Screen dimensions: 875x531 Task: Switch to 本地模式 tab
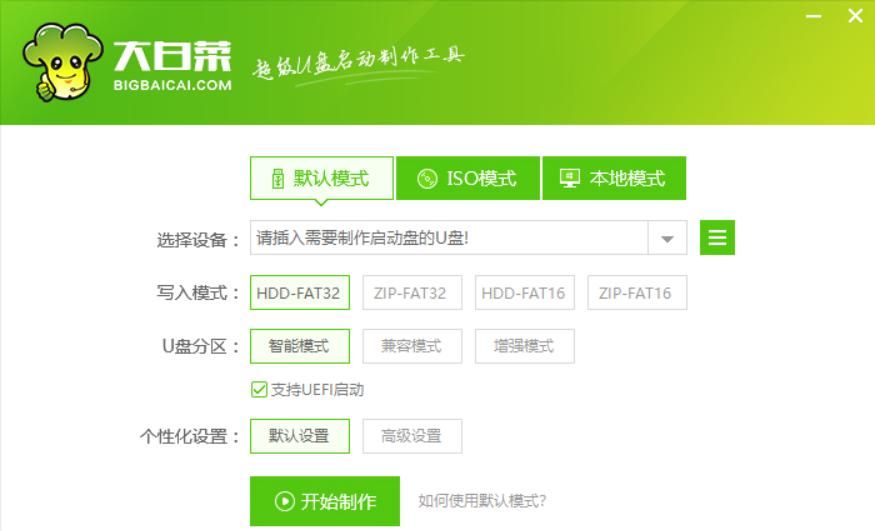[614, 178]
